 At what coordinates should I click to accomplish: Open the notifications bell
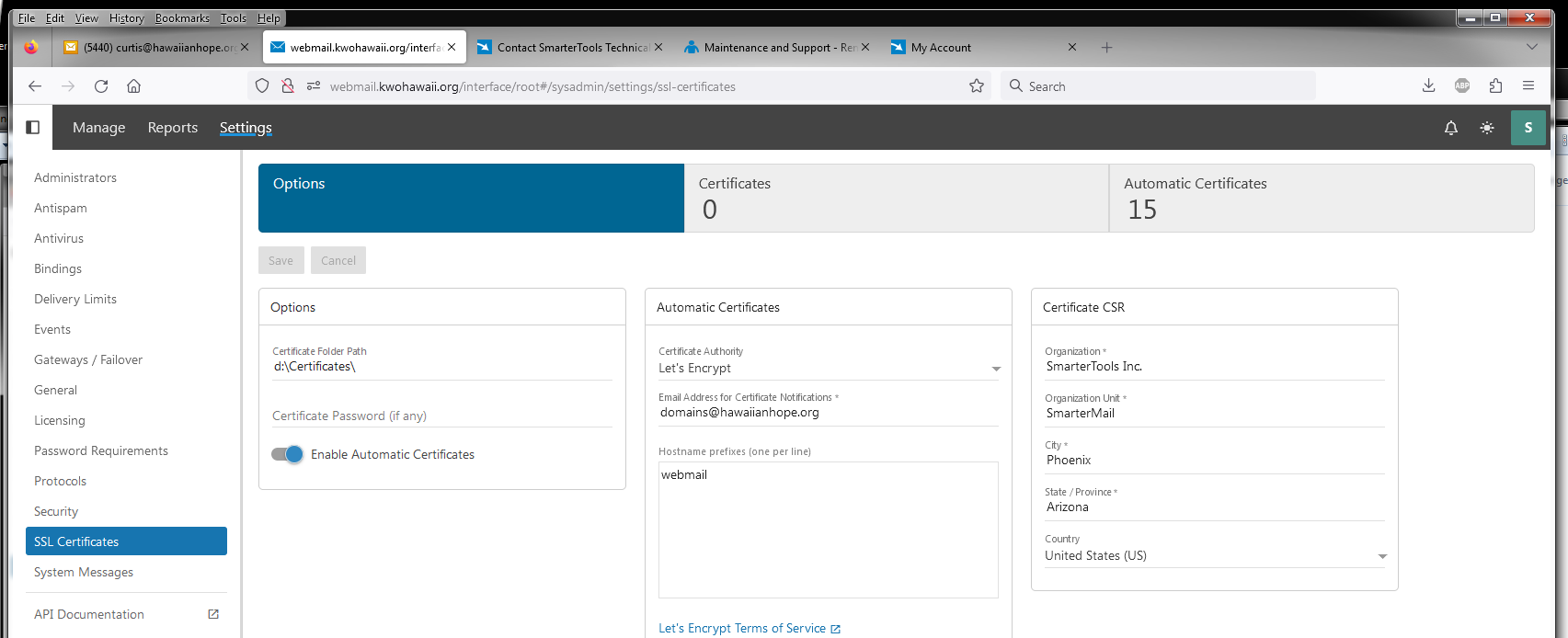(1450, 128)
